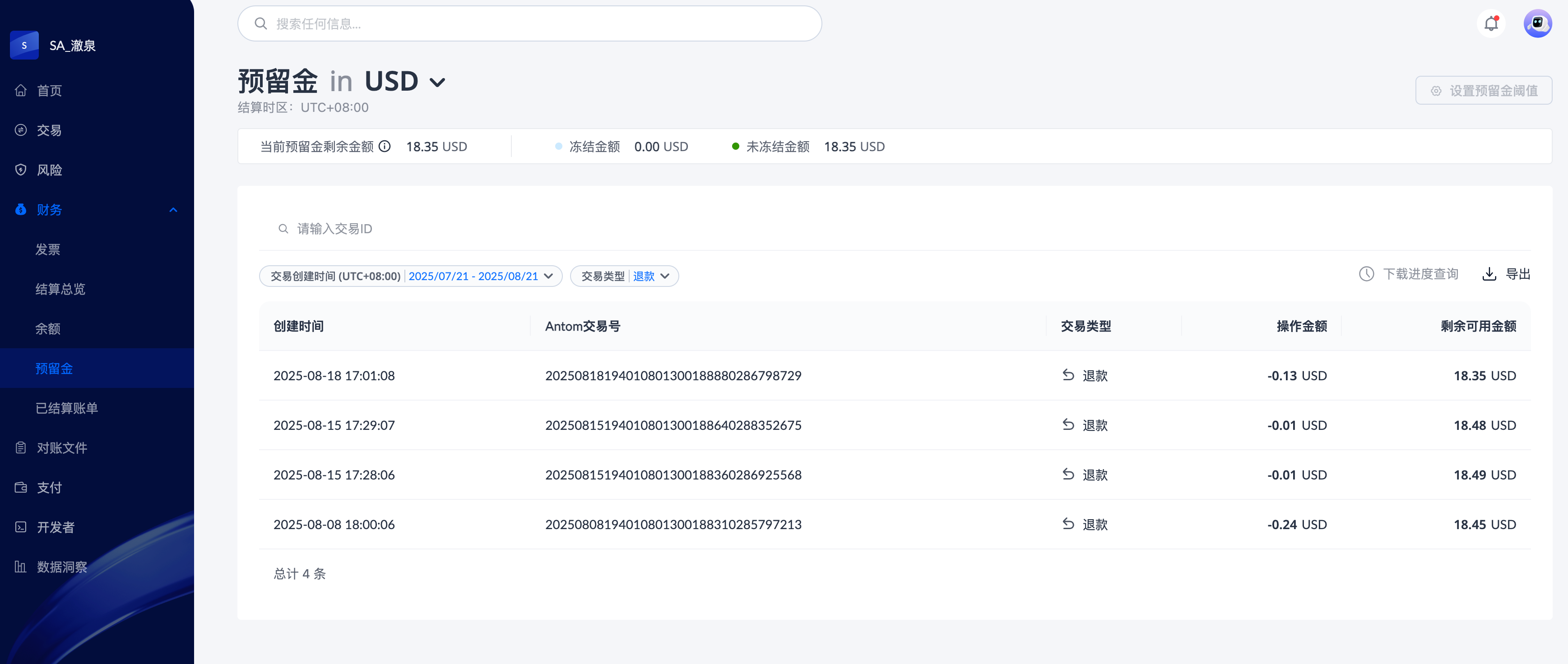The image size is (1568, 664).
Task: Open 数据洞察 in the sidebar
Action: point(61,567)
